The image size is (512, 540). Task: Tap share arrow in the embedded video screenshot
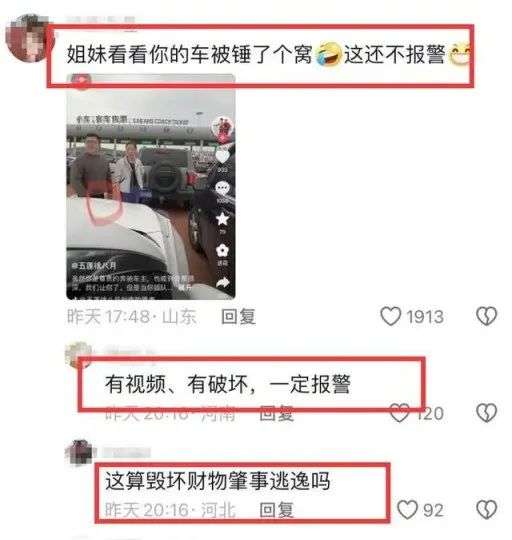point(222,282)
